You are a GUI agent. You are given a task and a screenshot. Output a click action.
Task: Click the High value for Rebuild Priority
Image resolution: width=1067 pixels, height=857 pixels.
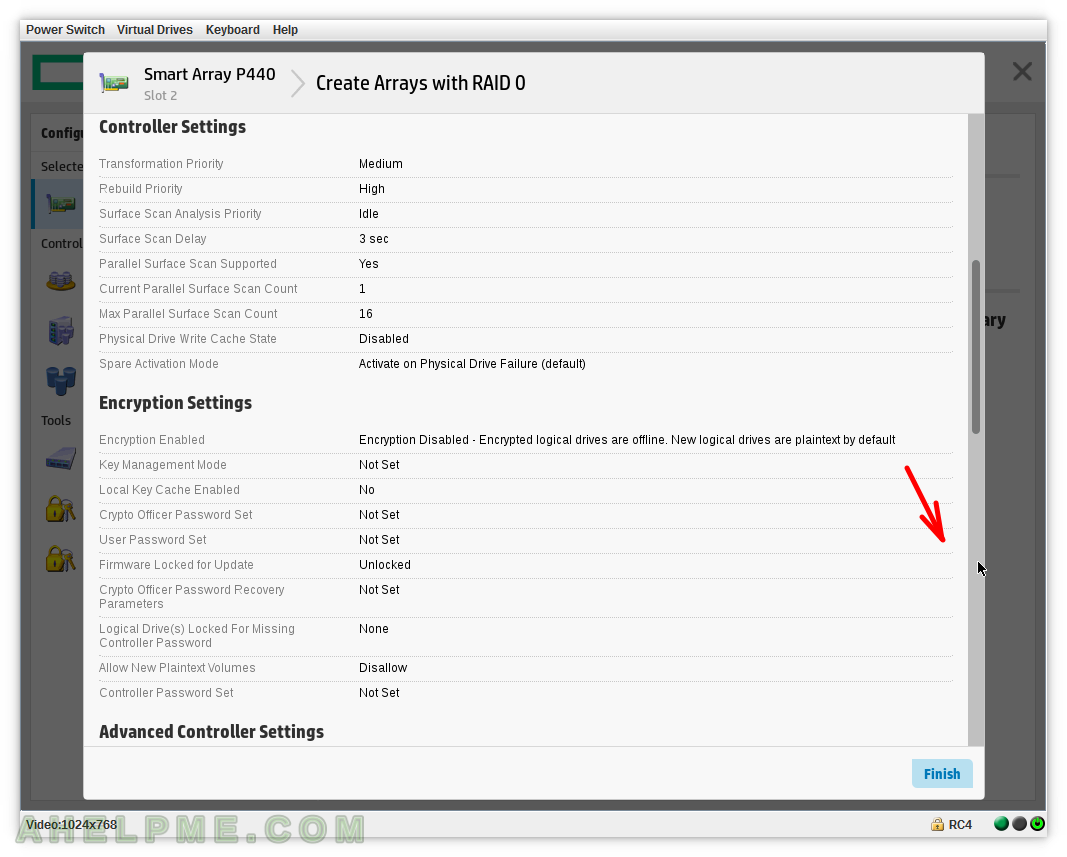tap(372, 189)
